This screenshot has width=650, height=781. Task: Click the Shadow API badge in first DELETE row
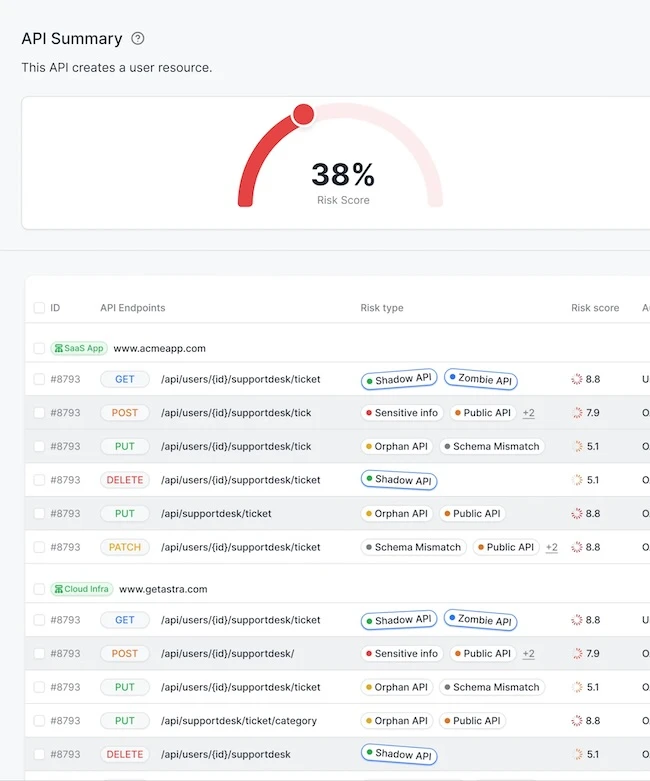tap(398, 480)
